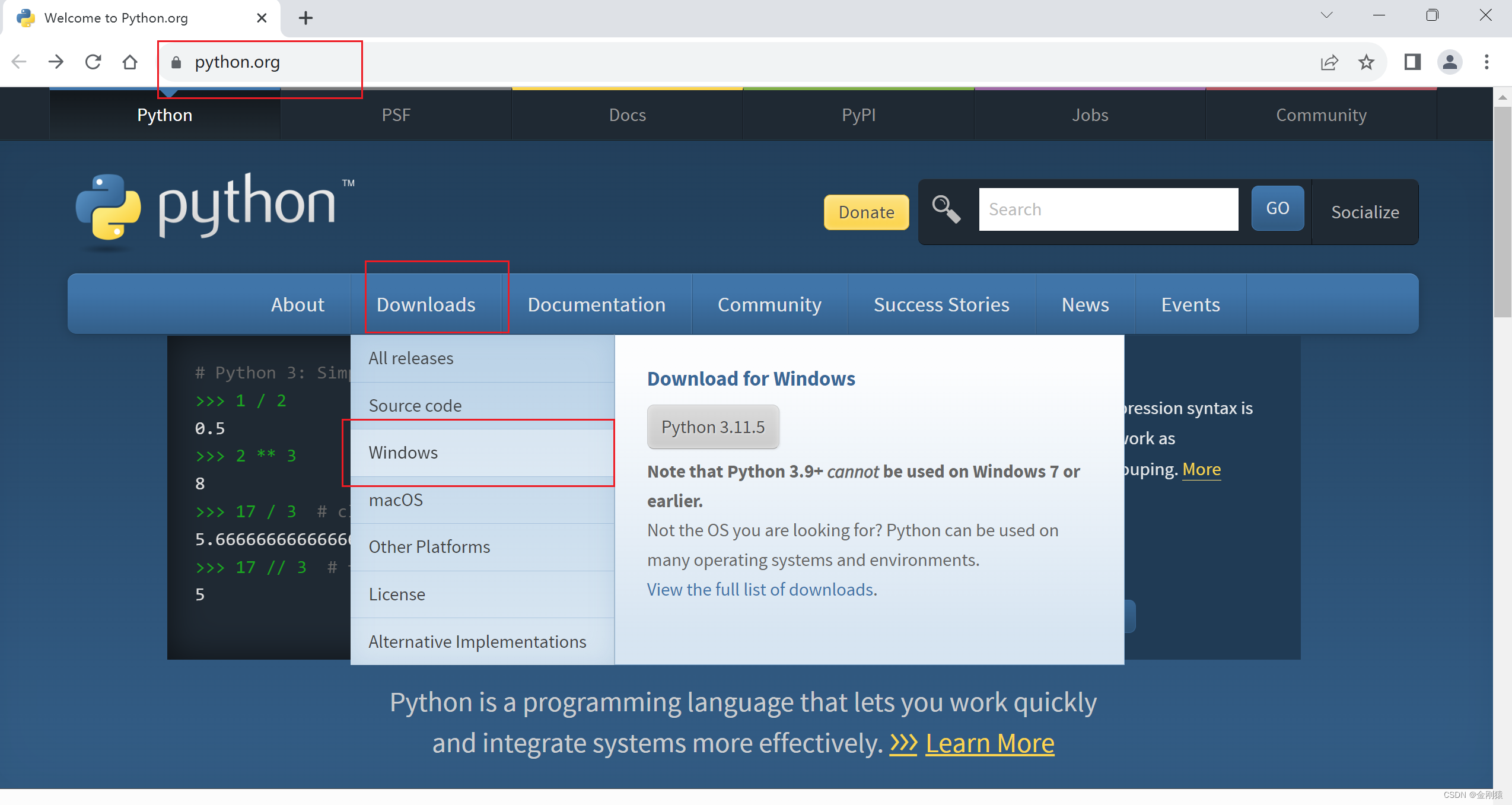Open the Downloads dropdown menu
Screen dimensions: 1512x805
tap(426, 304)
